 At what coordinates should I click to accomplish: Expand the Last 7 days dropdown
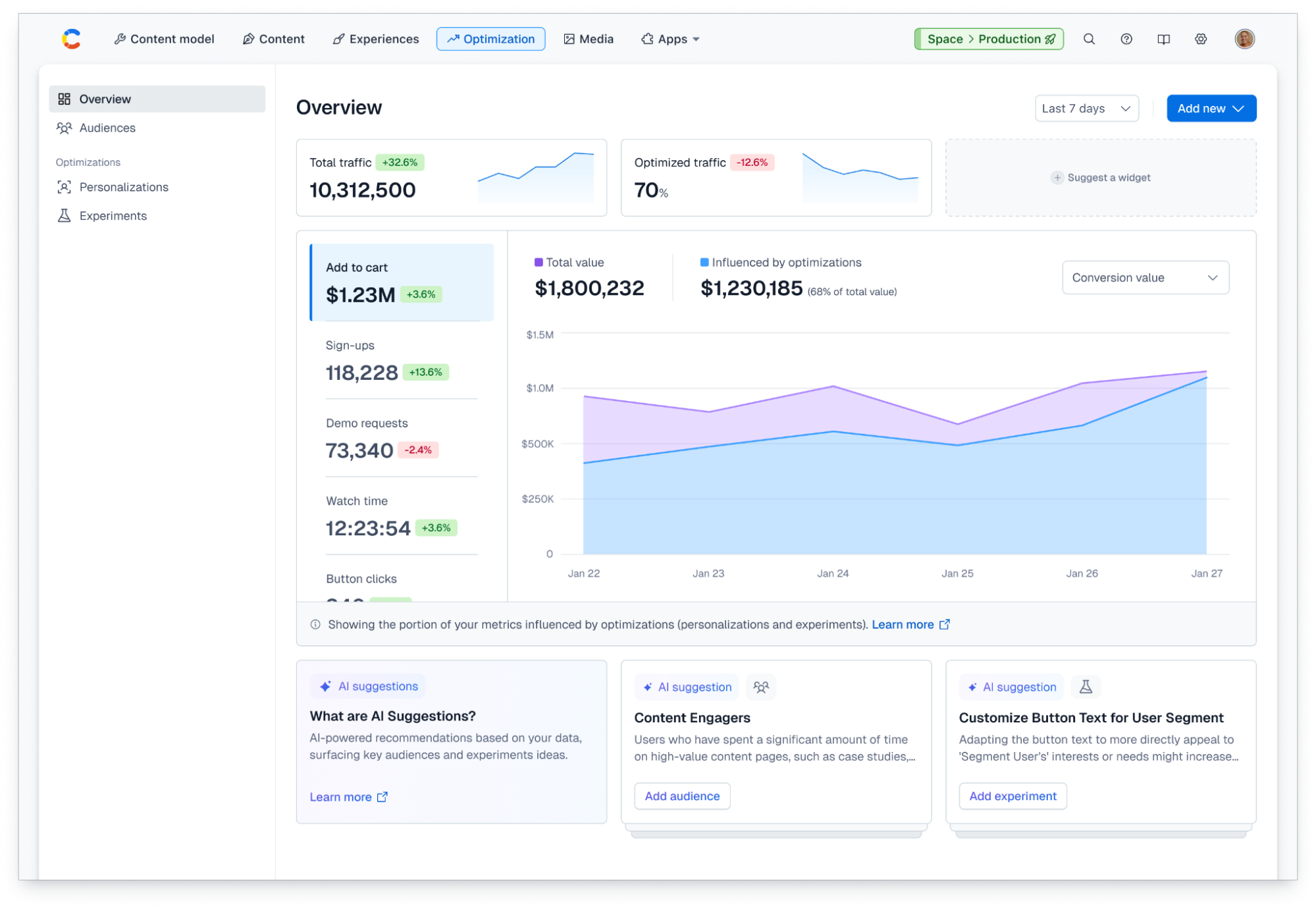click(x=1086, y=109)
